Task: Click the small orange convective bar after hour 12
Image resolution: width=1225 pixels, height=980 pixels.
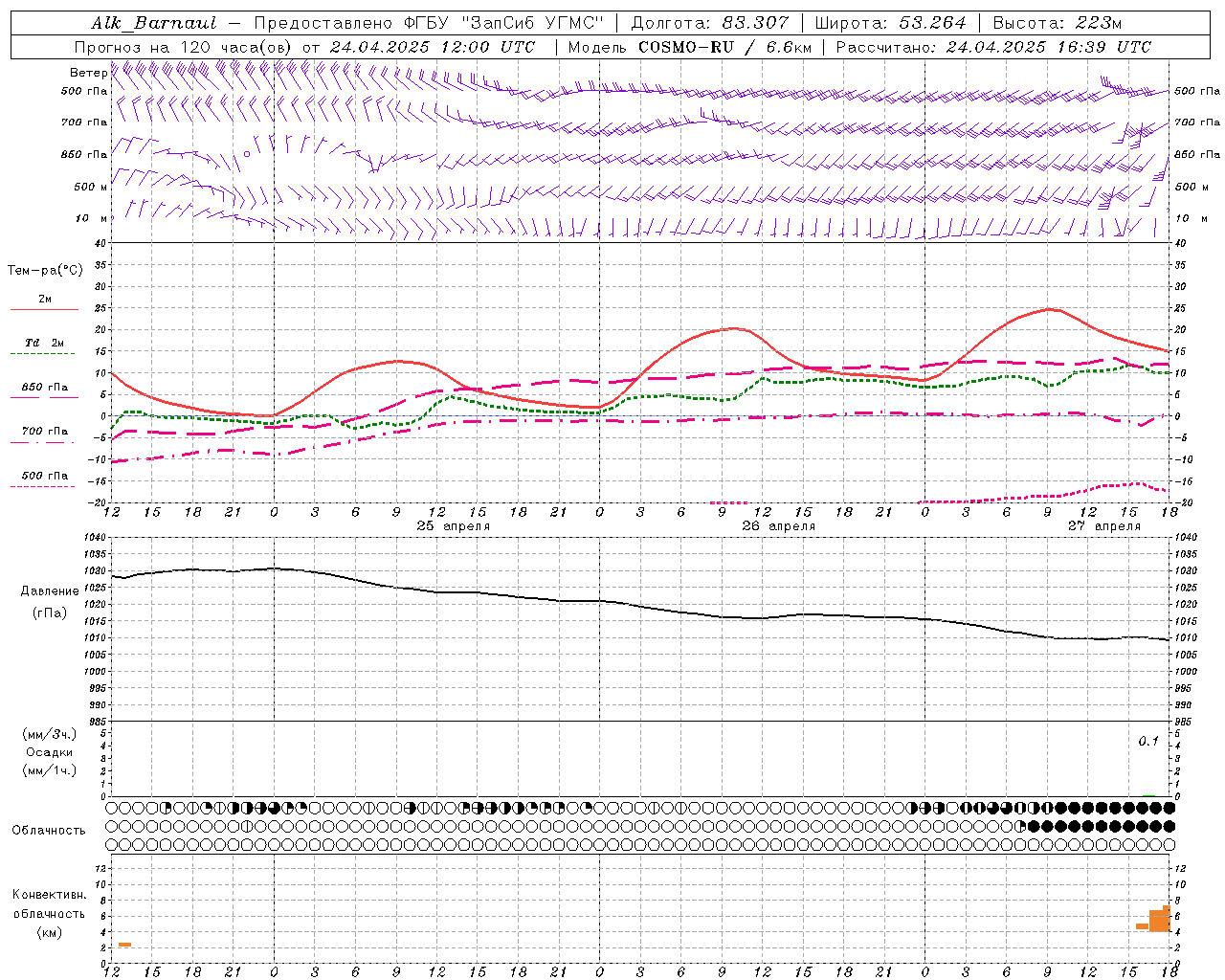Action: tap(124, 945)
